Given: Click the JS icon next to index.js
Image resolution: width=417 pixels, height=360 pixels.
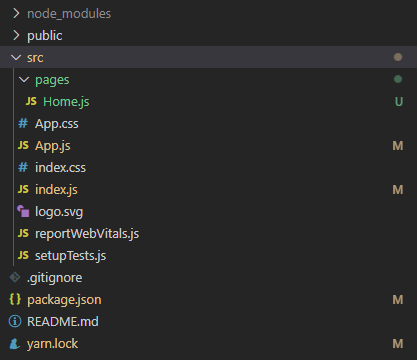Looking at the screenshot, I should tap(23, 189).
